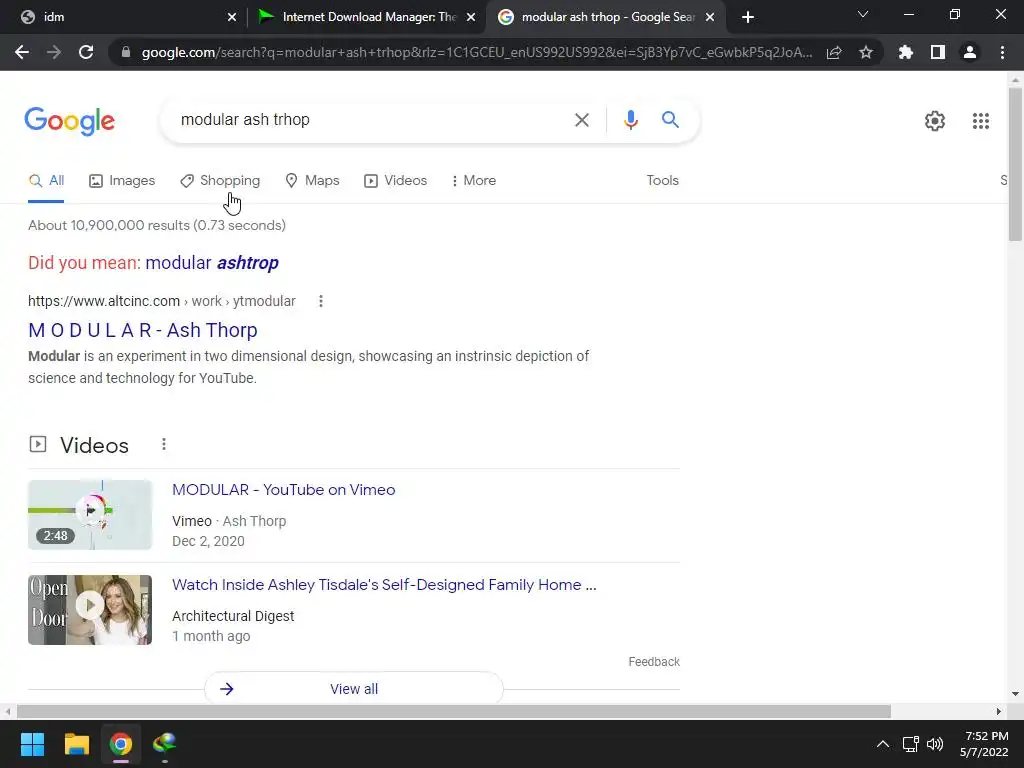Click View all videos button
1024x768 pixels.
[354, 689]
